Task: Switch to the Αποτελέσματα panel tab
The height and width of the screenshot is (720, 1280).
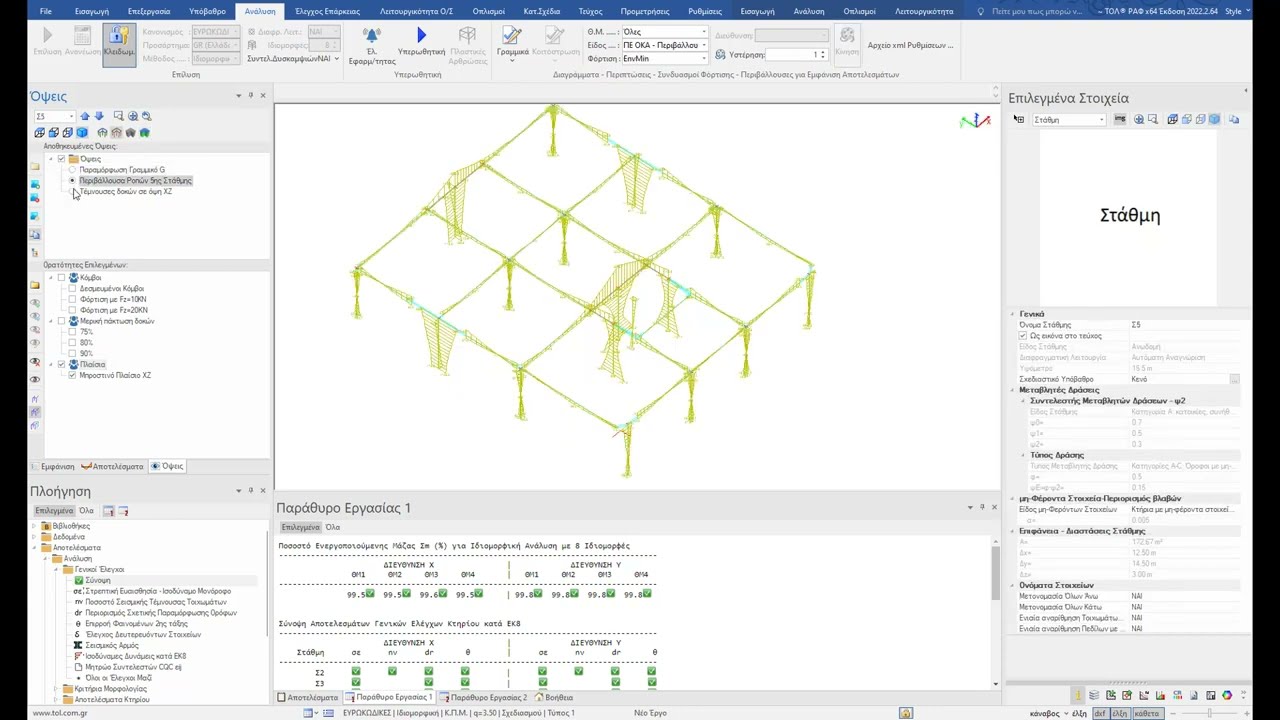Action: pos(113,467)
